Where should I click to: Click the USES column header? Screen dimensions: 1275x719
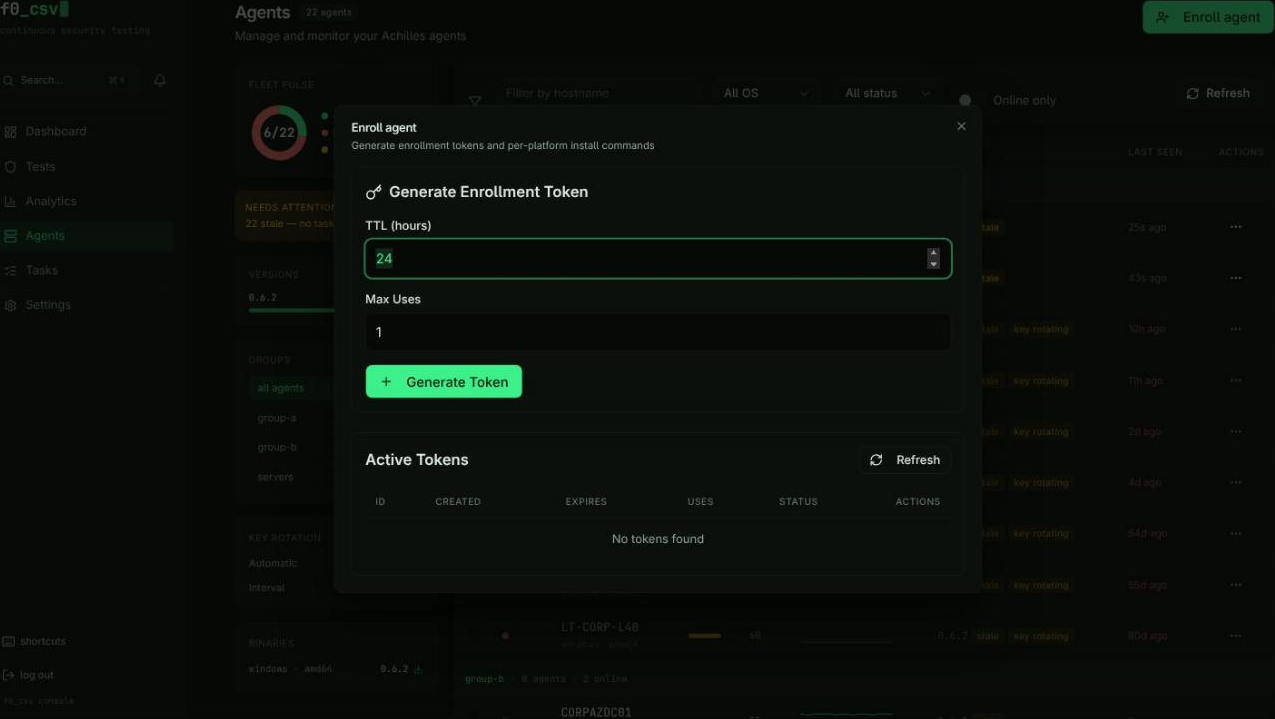click(x=700, y=502)
